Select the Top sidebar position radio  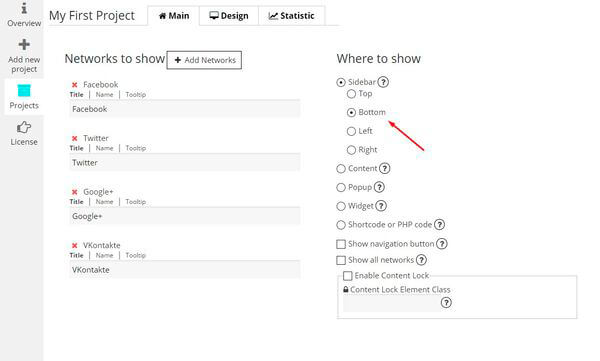351,94
